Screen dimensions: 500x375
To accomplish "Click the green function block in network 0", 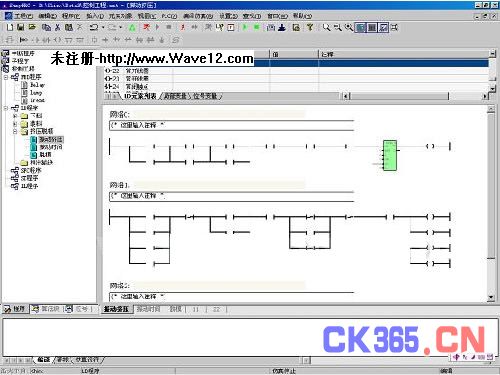I will pyautogui.click(x=390, y=155).
